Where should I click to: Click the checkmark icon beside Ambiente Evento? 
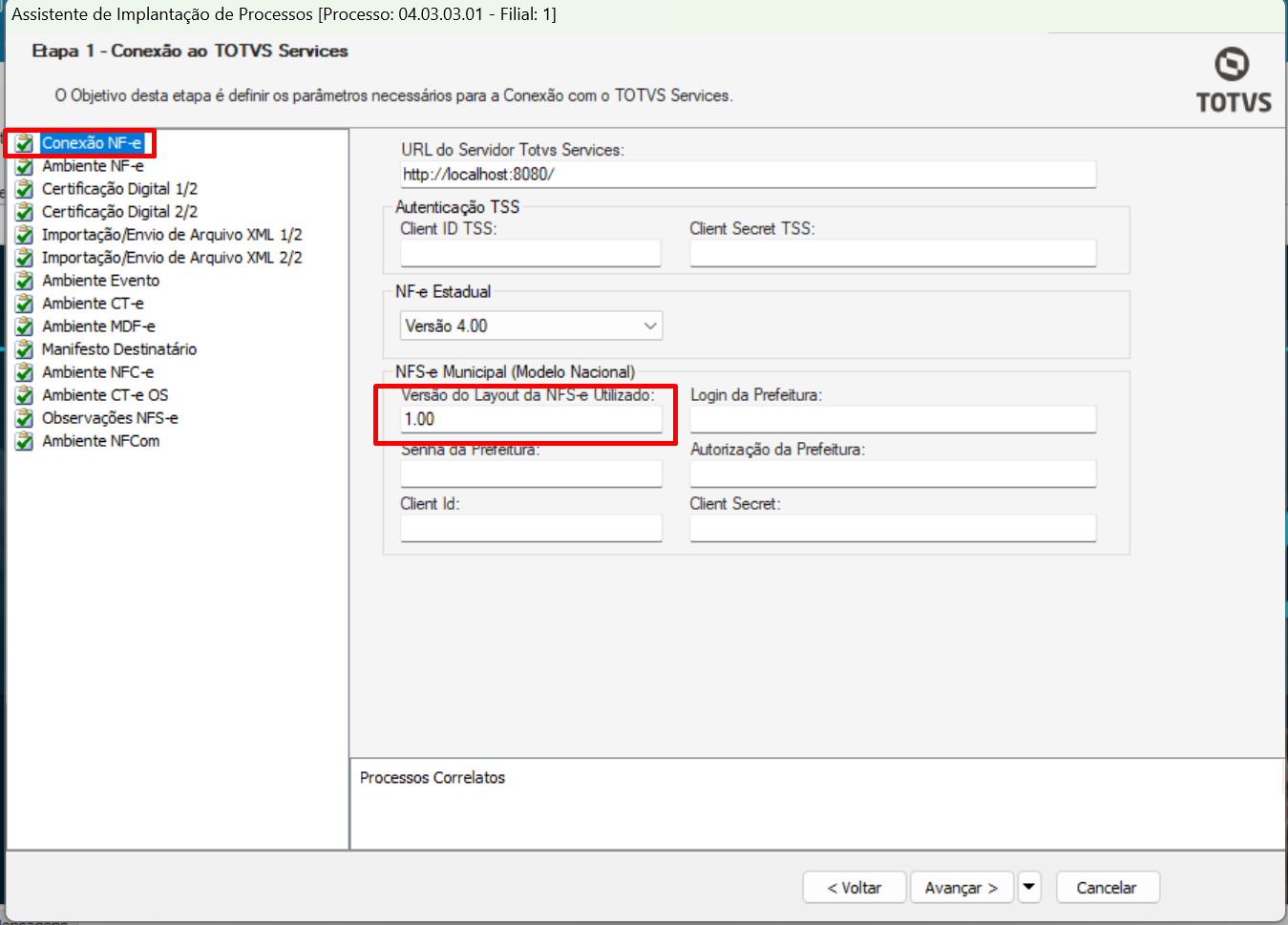point(25,282)
